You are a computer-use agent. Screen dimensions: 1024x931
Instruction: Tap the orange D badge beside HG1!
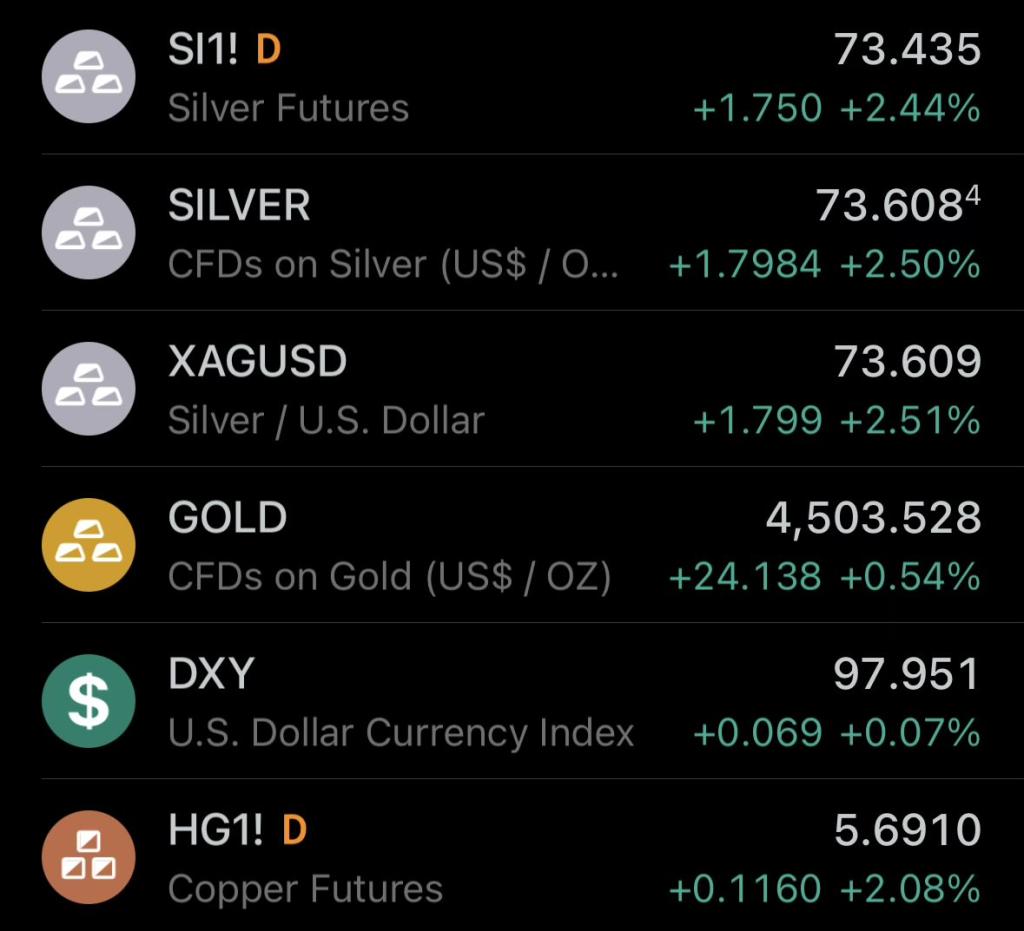point(294,830)
